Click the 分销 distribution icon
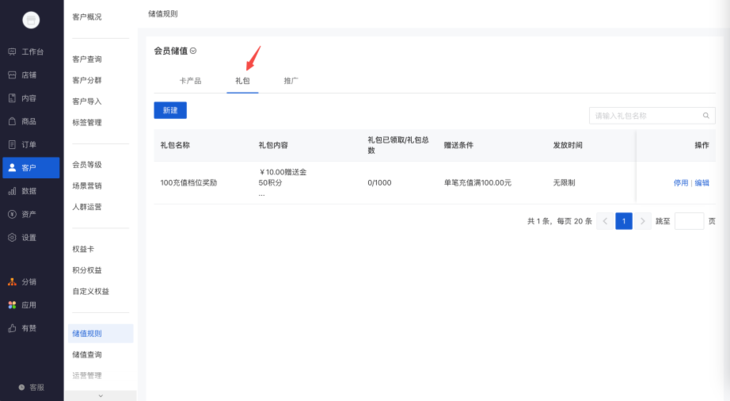The width and height of the screenshot is (730, 401). [x=12, y=282]
